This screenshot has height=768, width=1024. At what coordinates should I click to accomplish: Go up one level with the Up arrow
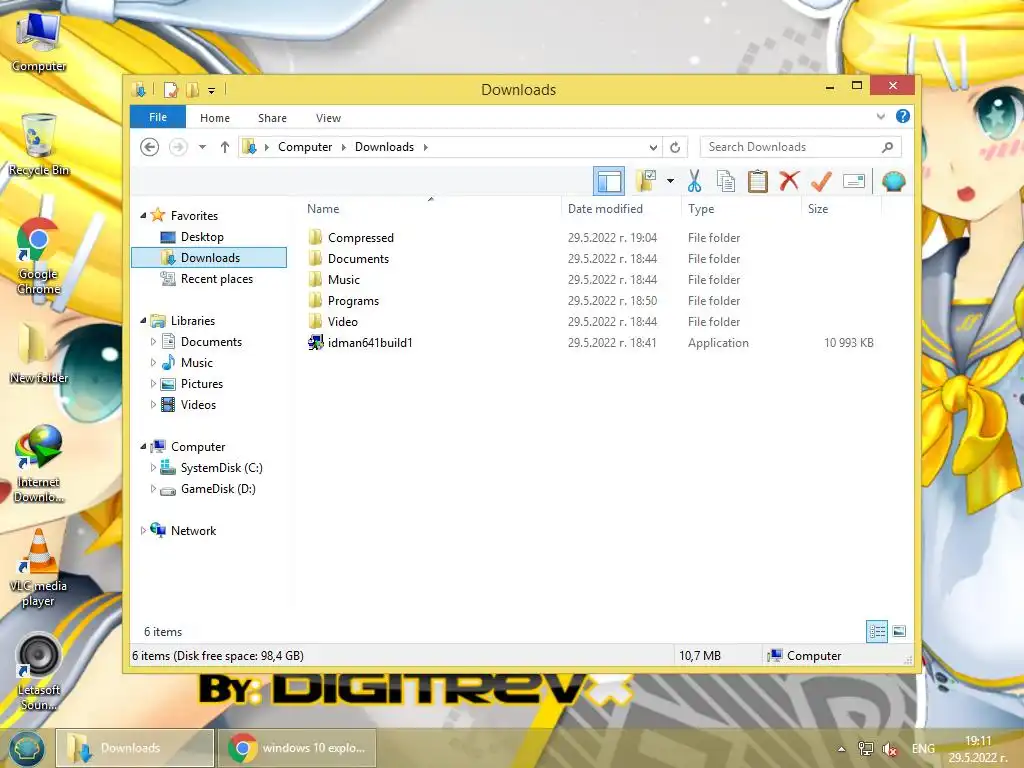[x=225, y=147]
